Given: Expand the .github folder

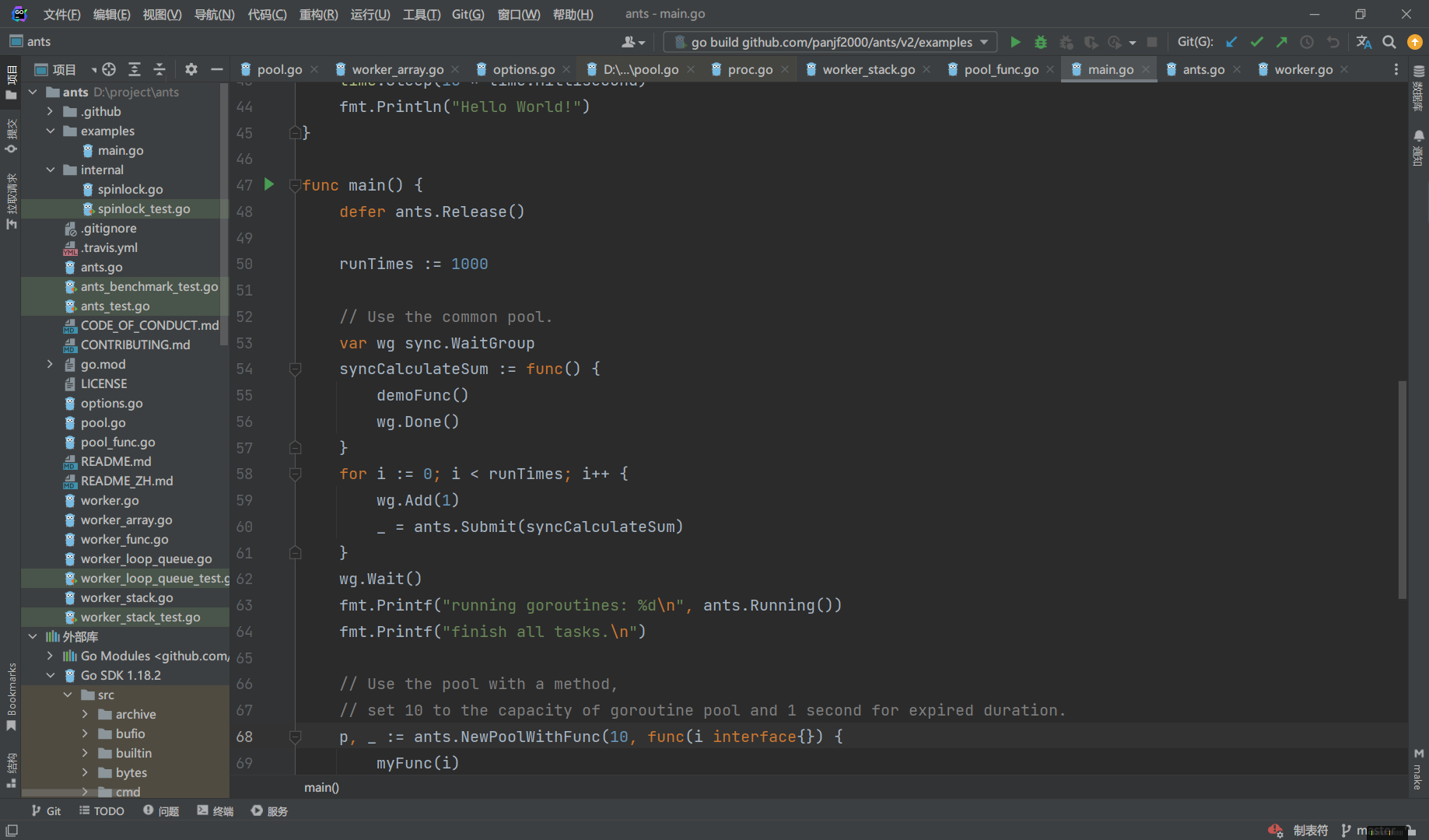Looking at the screenshot, I should 51,111.
